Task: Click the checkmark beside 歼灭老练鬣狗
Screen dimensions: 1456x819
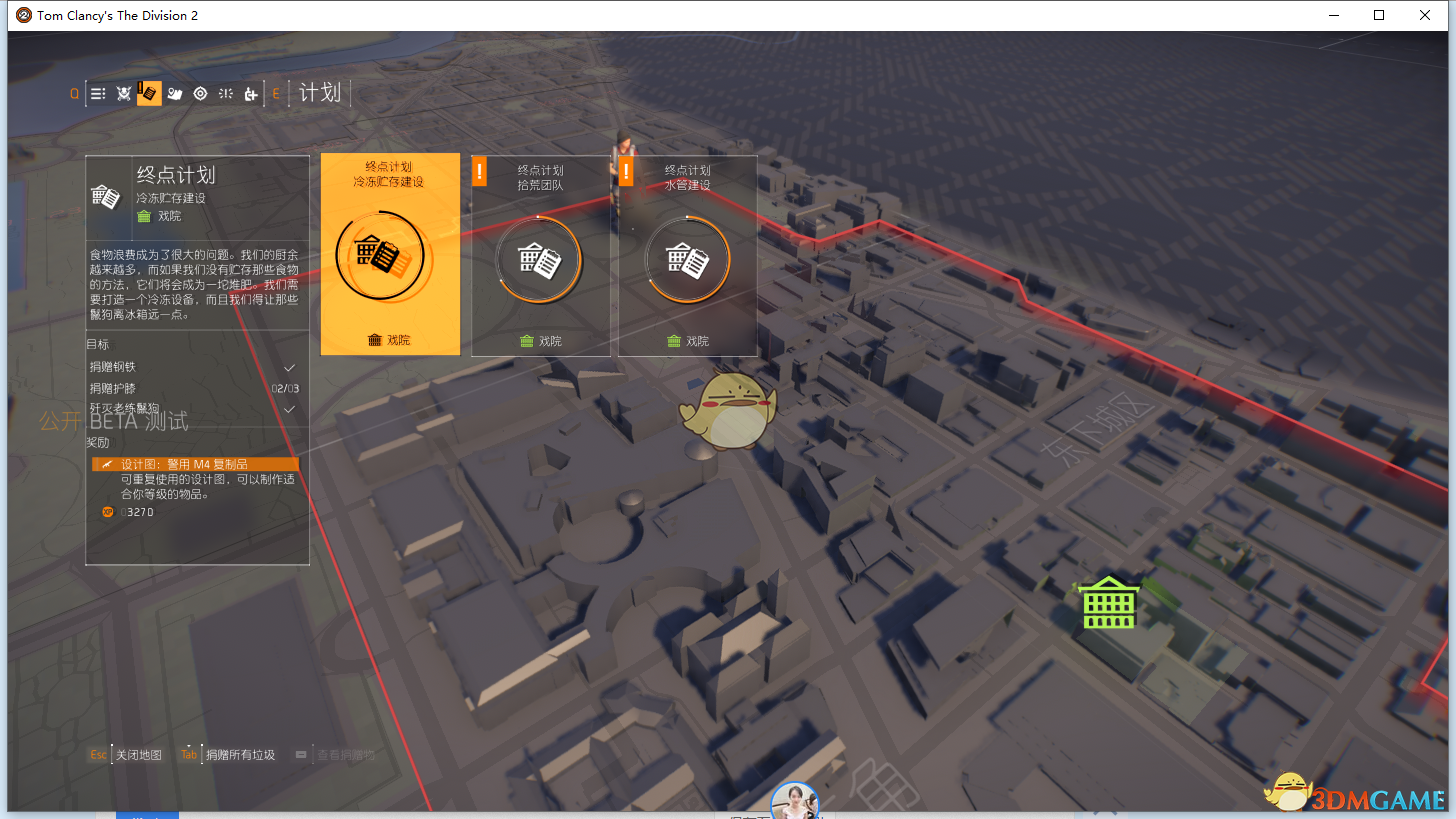Action: pos(290,408)
